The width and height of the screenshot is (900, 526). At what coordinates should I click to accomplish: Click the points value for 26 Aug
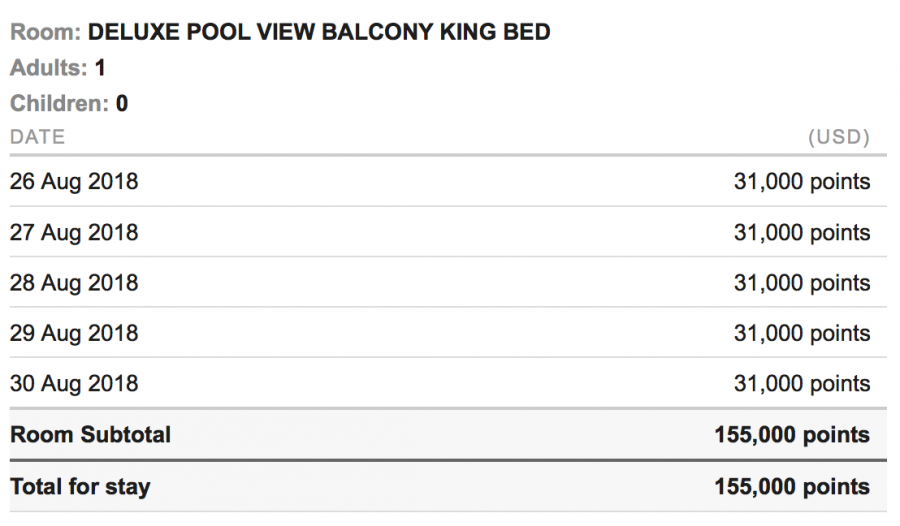801,182
